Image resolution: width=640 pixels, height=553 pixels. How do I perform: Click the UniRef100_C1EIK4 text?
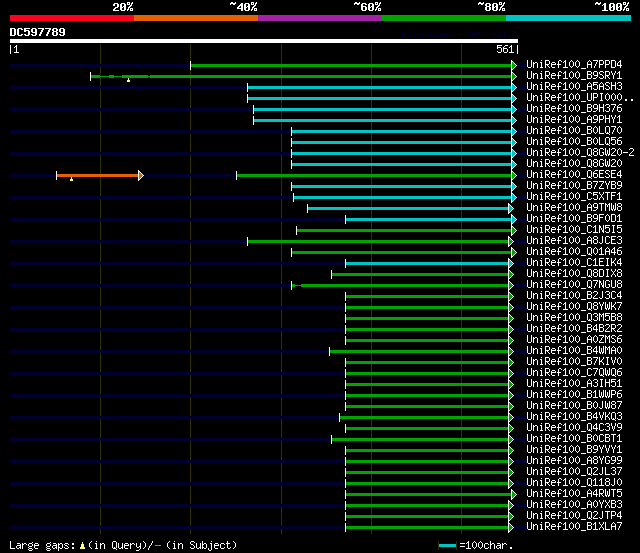click(574, 263)
